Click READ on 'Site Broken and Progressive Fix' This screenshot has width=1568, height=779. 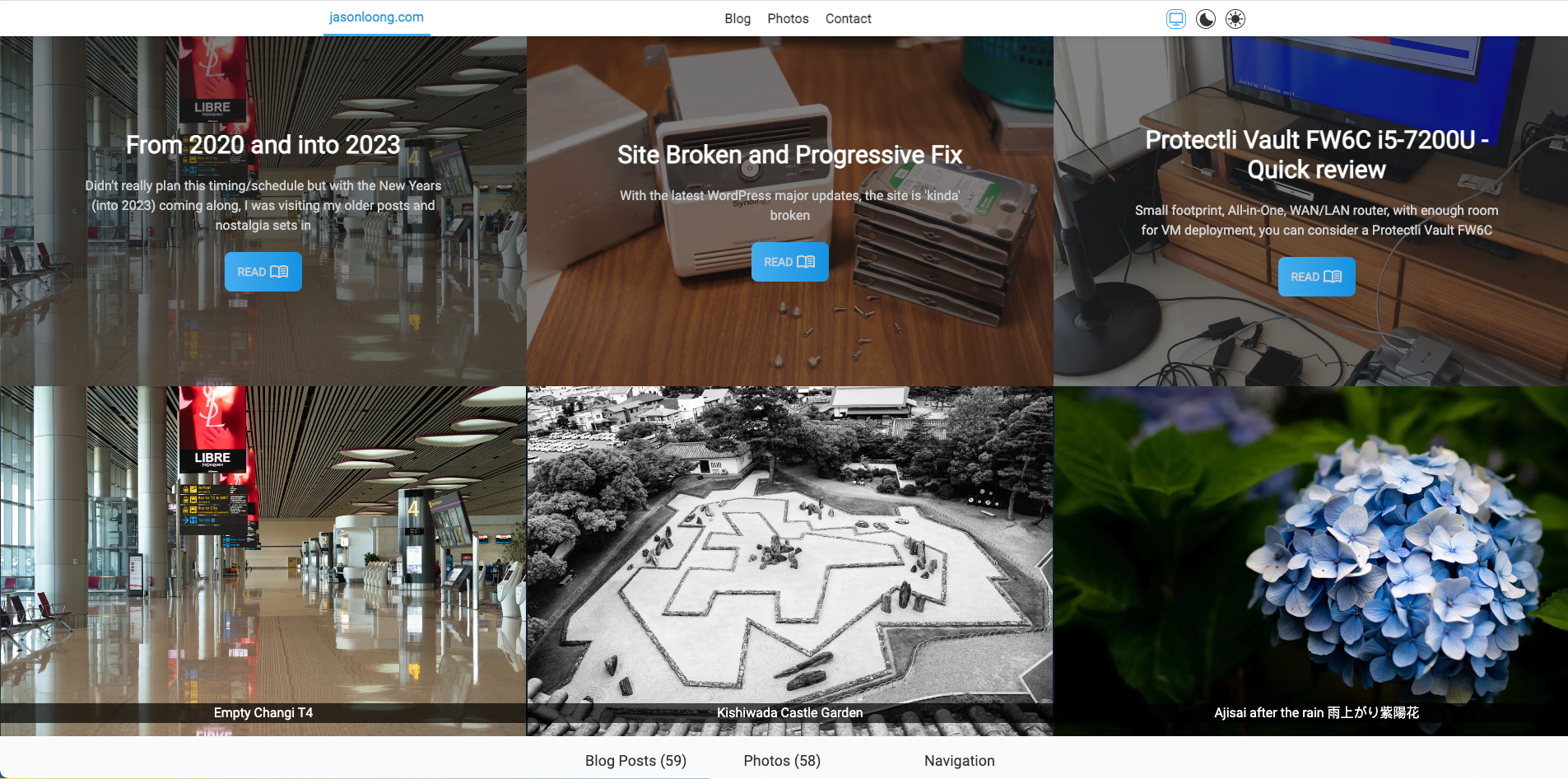pyautogui.click(x=789, y=261)
